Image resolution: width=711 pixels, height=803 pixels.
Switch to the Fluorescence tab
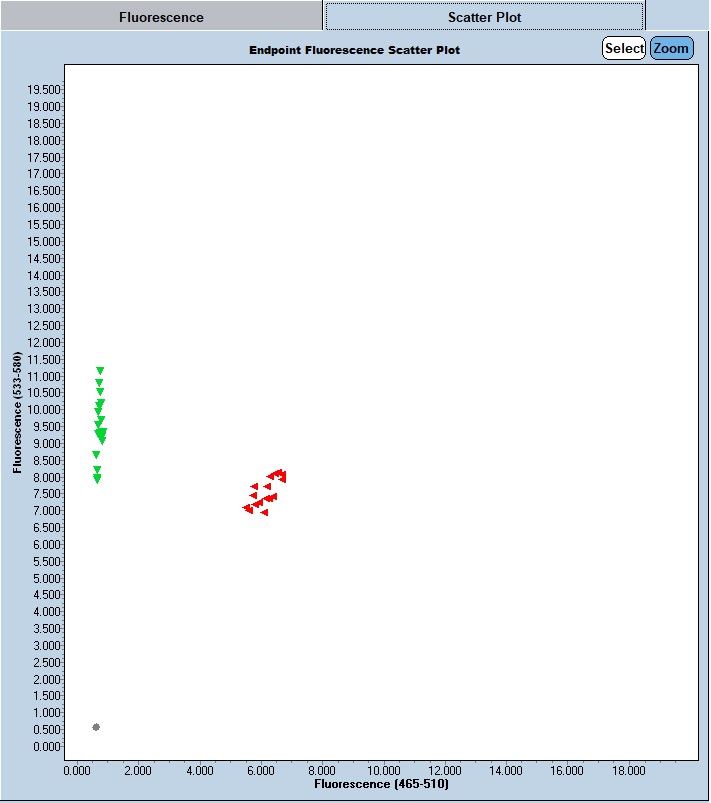161,17
